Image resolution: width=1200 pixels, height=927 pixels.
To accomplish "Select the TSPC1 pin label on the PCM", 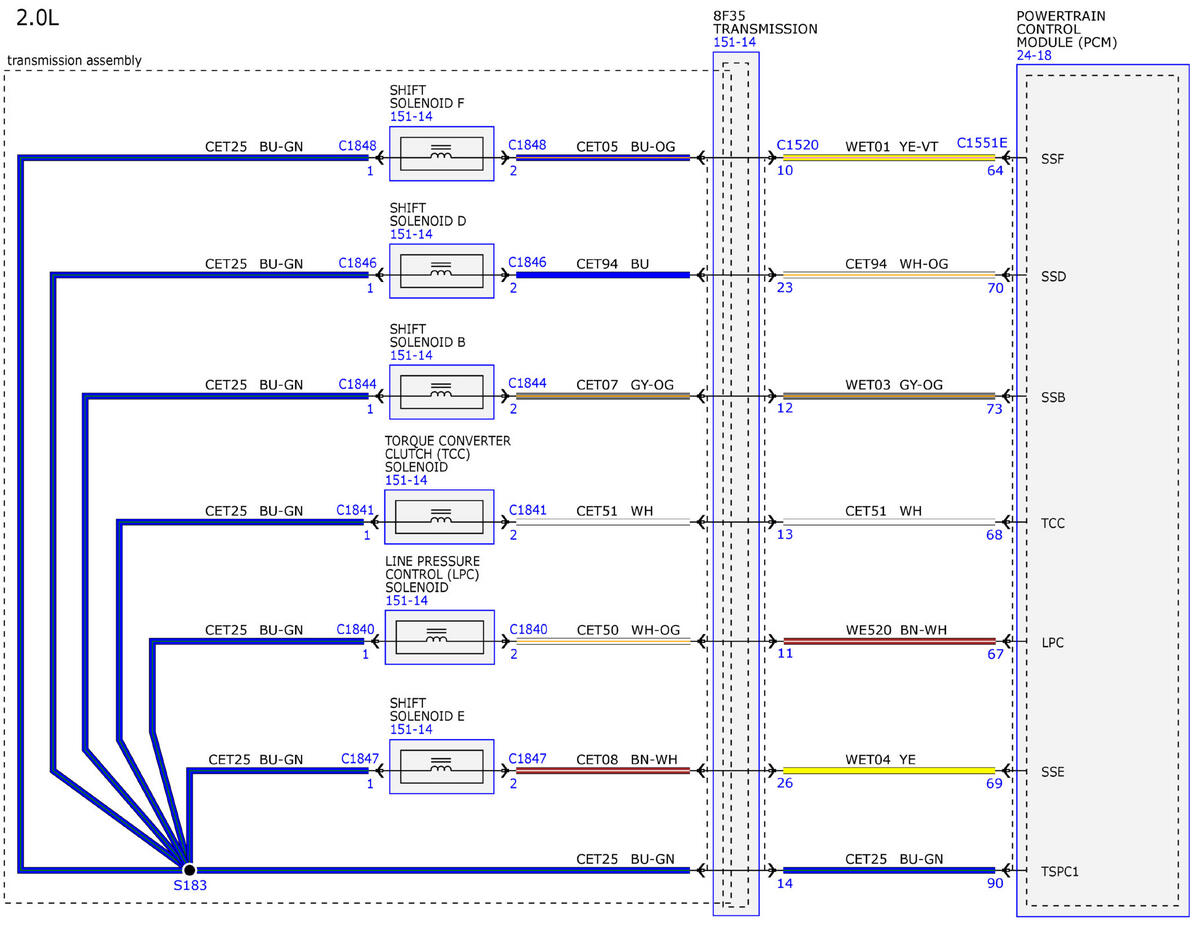I will (x=1060, y=871).
